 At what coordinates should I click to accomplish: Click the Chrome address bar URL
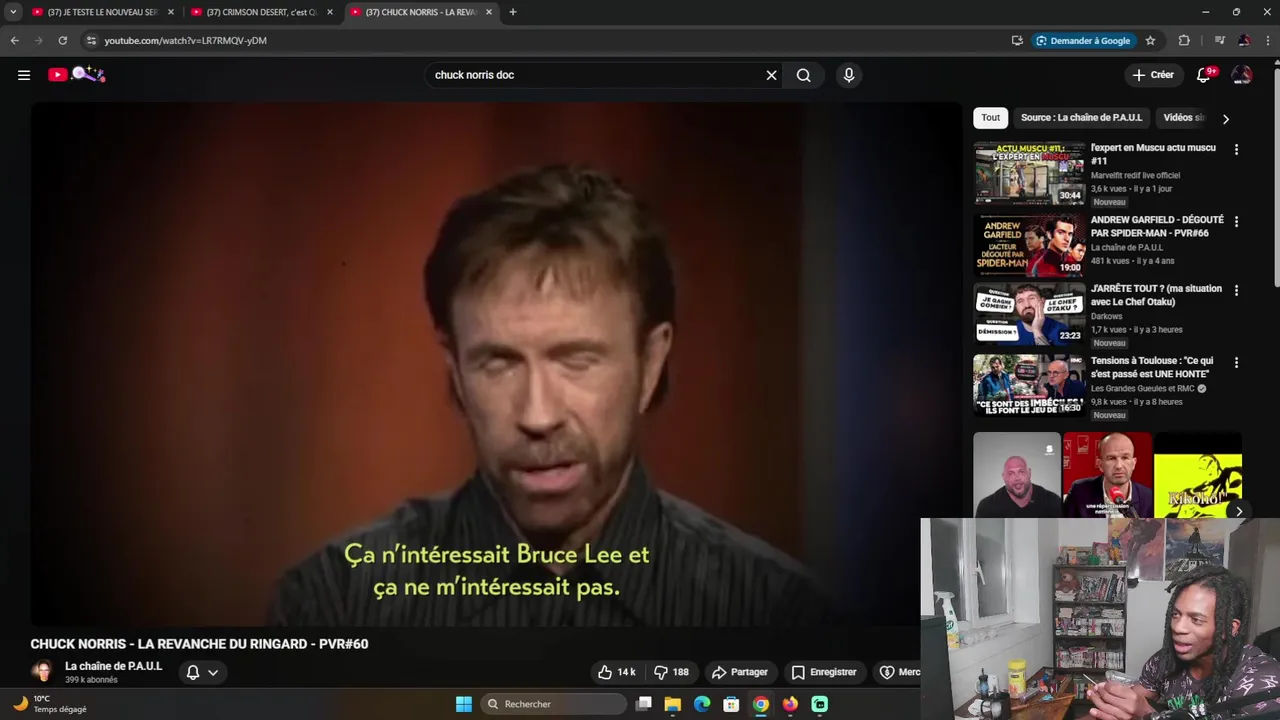point(185,41)
